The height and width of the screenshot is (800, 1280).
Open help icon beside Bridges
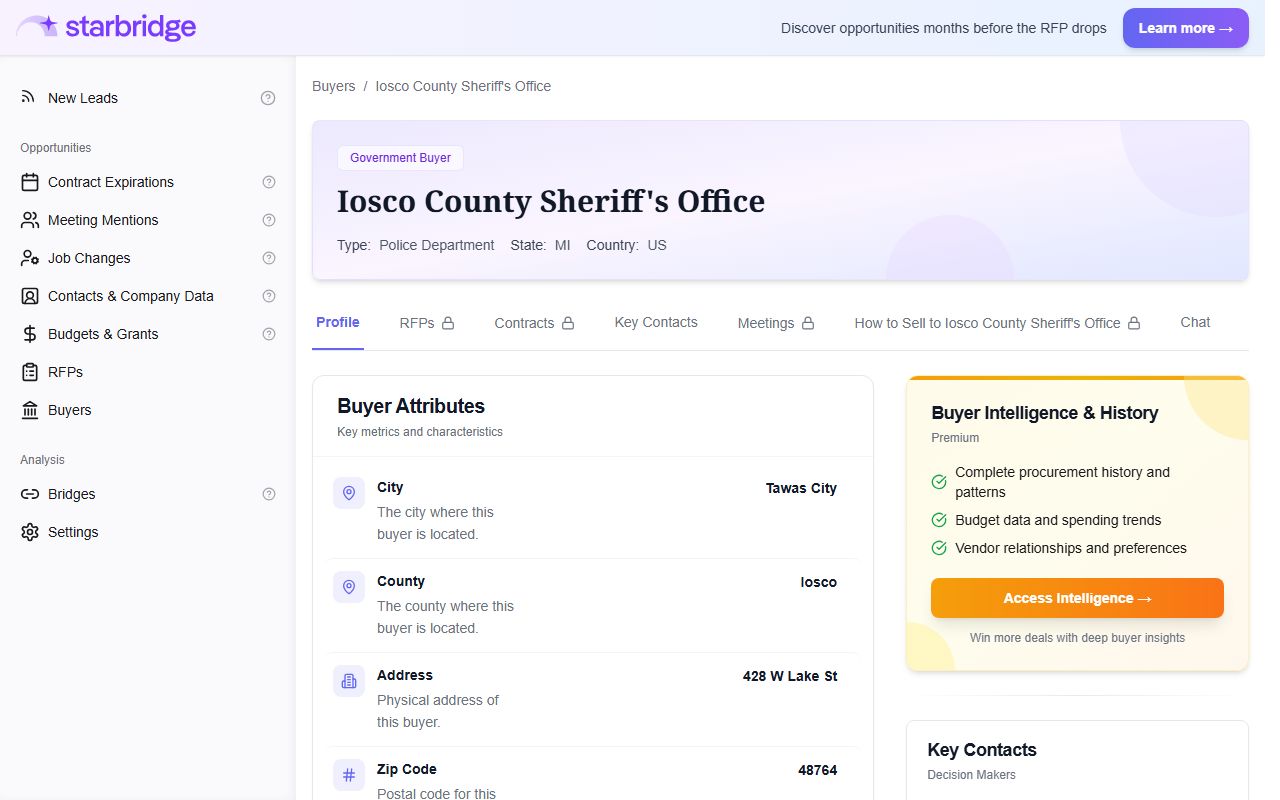pyautogui.click(x=268, y=494)
